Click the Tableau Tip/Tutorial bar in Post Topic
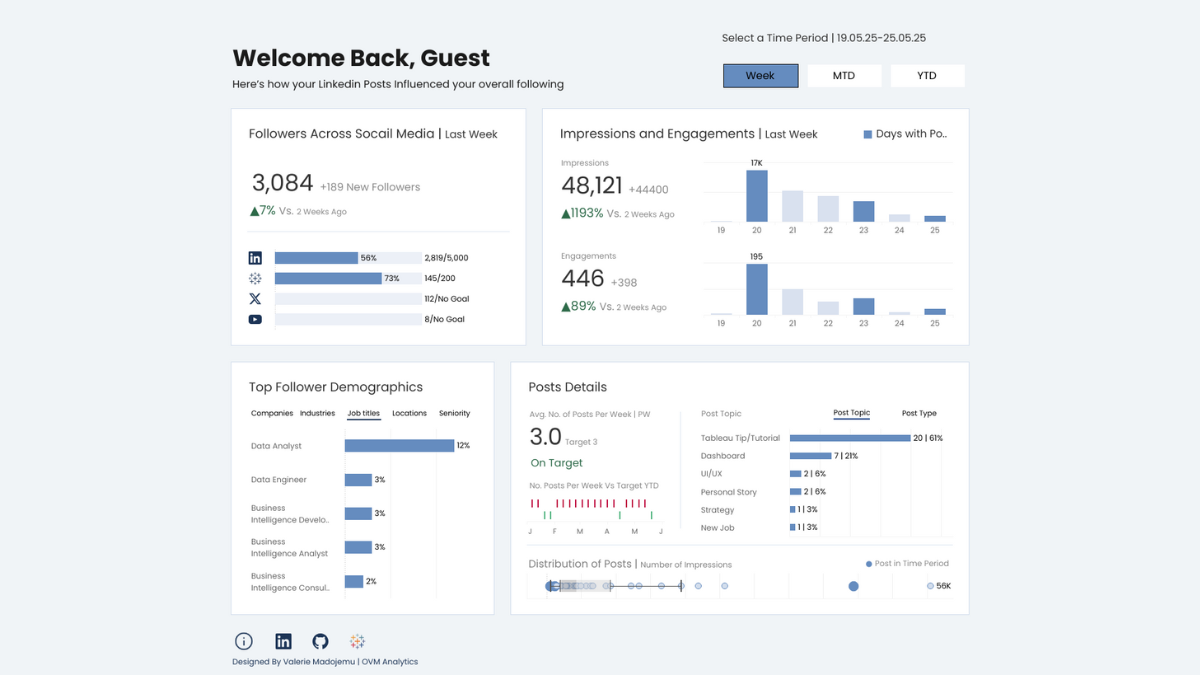 pos(849,438)
